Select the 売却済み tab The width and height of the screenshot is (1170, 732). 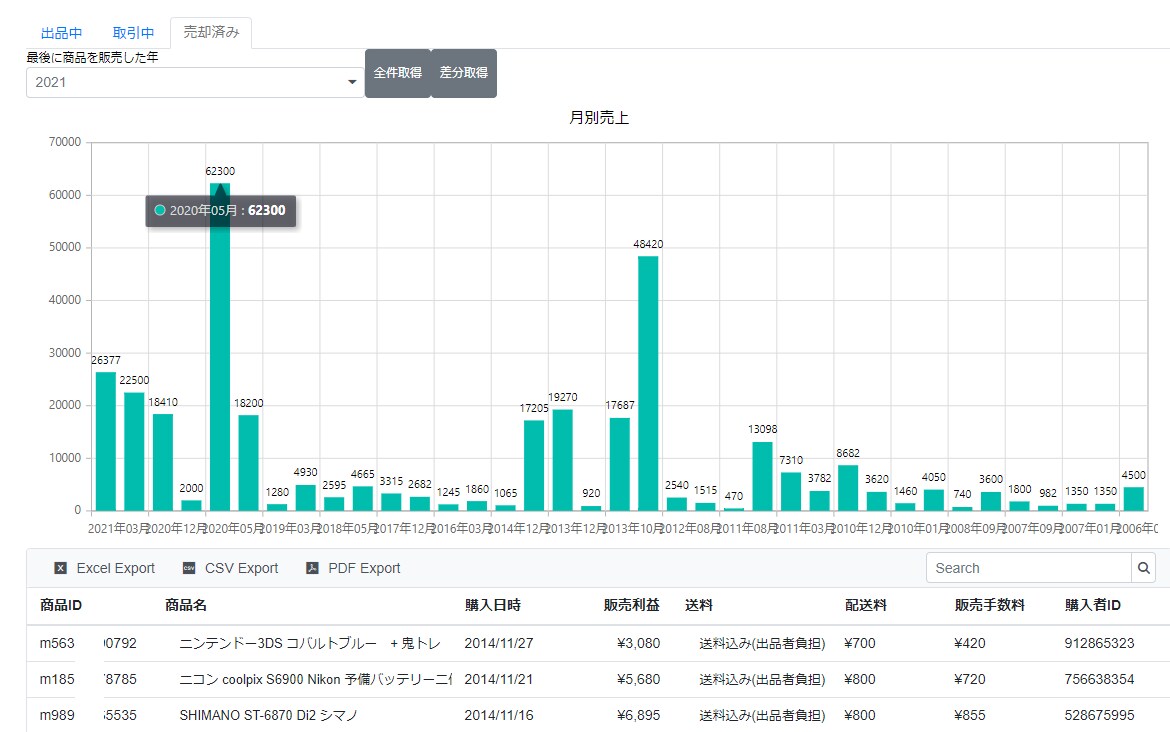(211, 32)
